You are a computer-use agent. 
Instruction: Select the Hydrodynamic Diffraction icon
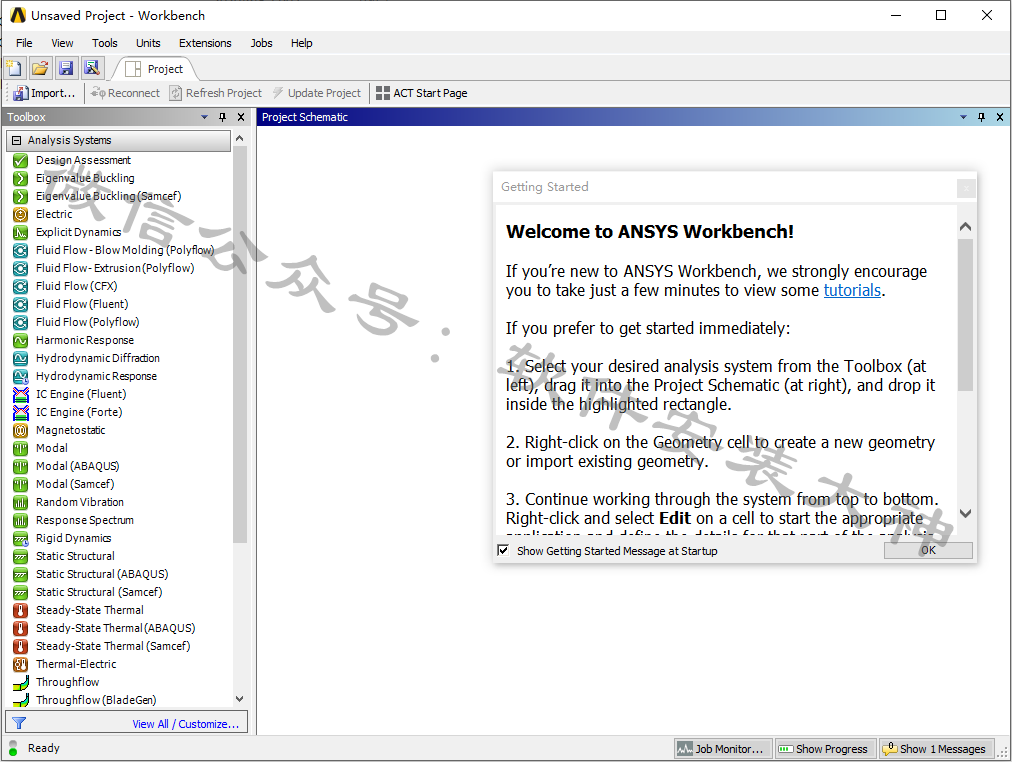(x=21, y=358)
